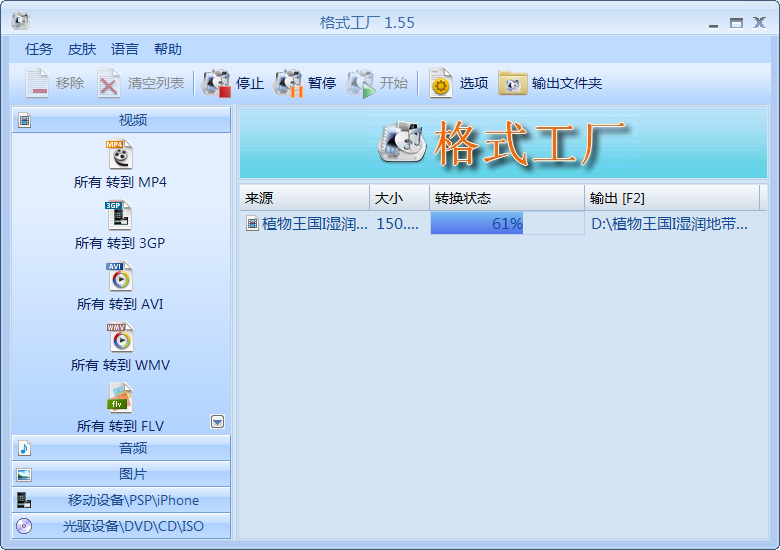Click the film icon on 视频 header
The image size is (780, 550).
[x=24, y=120]
